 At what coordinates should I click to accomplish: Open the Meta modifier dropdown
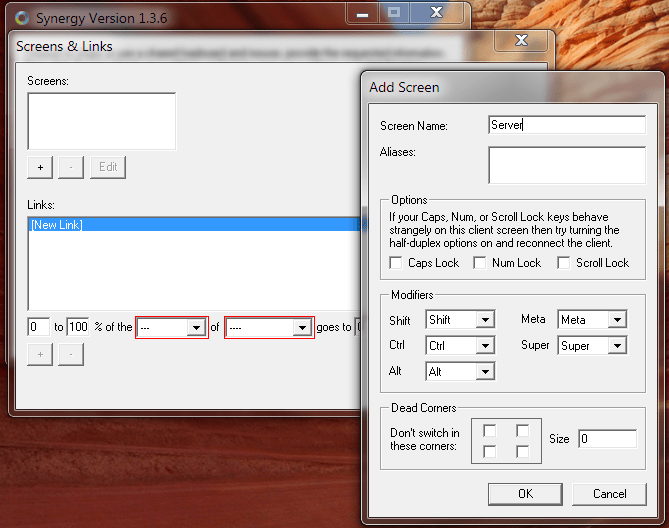point(592,319)
